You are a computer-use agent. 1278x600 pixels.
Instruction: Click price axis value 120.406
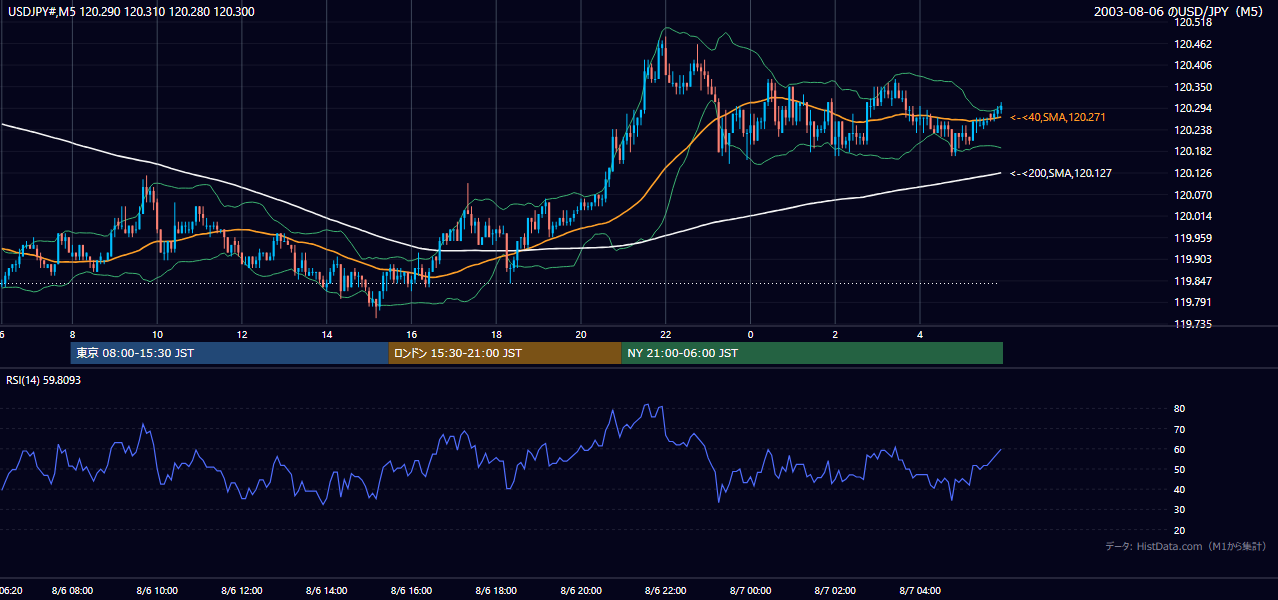[1193, 65]
